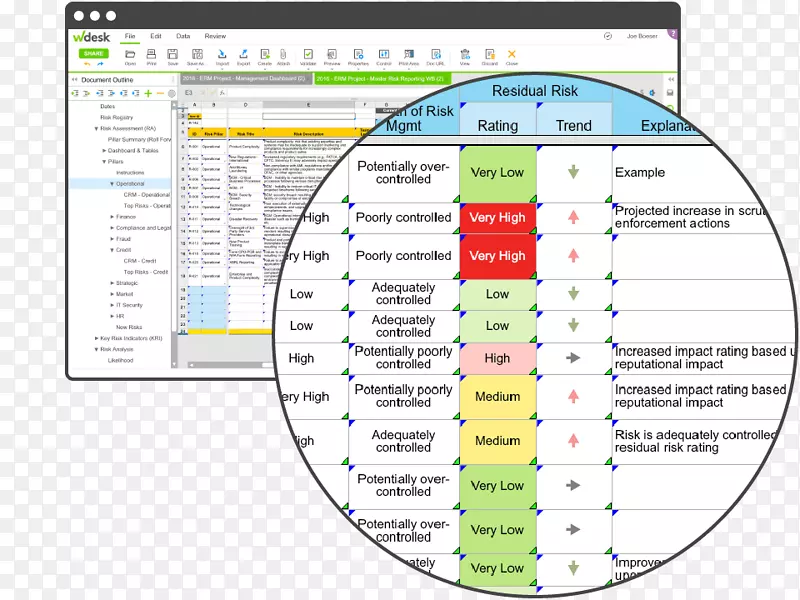Open the Review menu
800x600 pixels.
[215, 36]
